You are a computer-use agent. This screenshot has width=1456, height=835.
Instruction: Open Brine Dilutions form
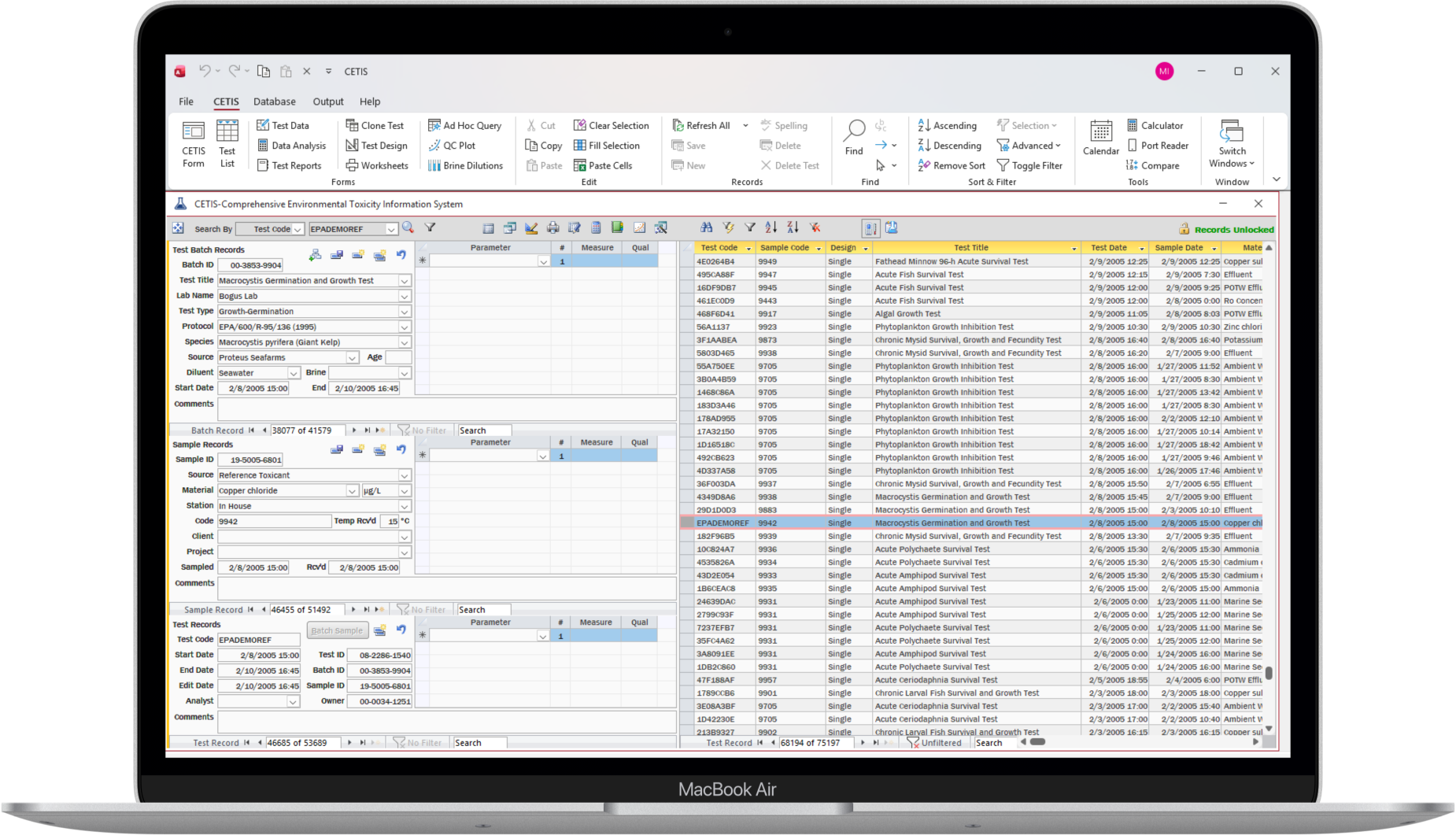coord(465,165)
